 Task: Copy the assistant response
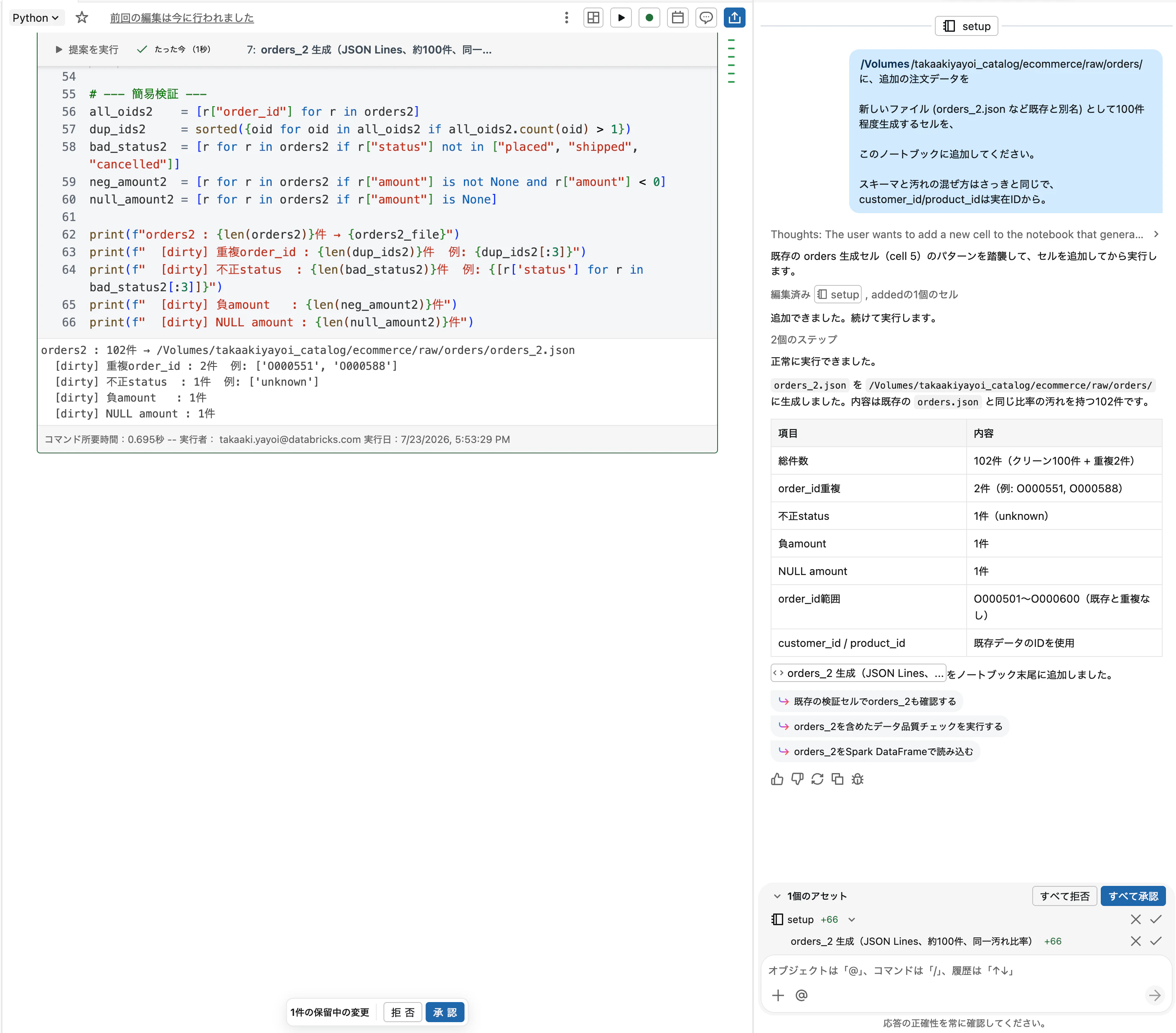837,779
